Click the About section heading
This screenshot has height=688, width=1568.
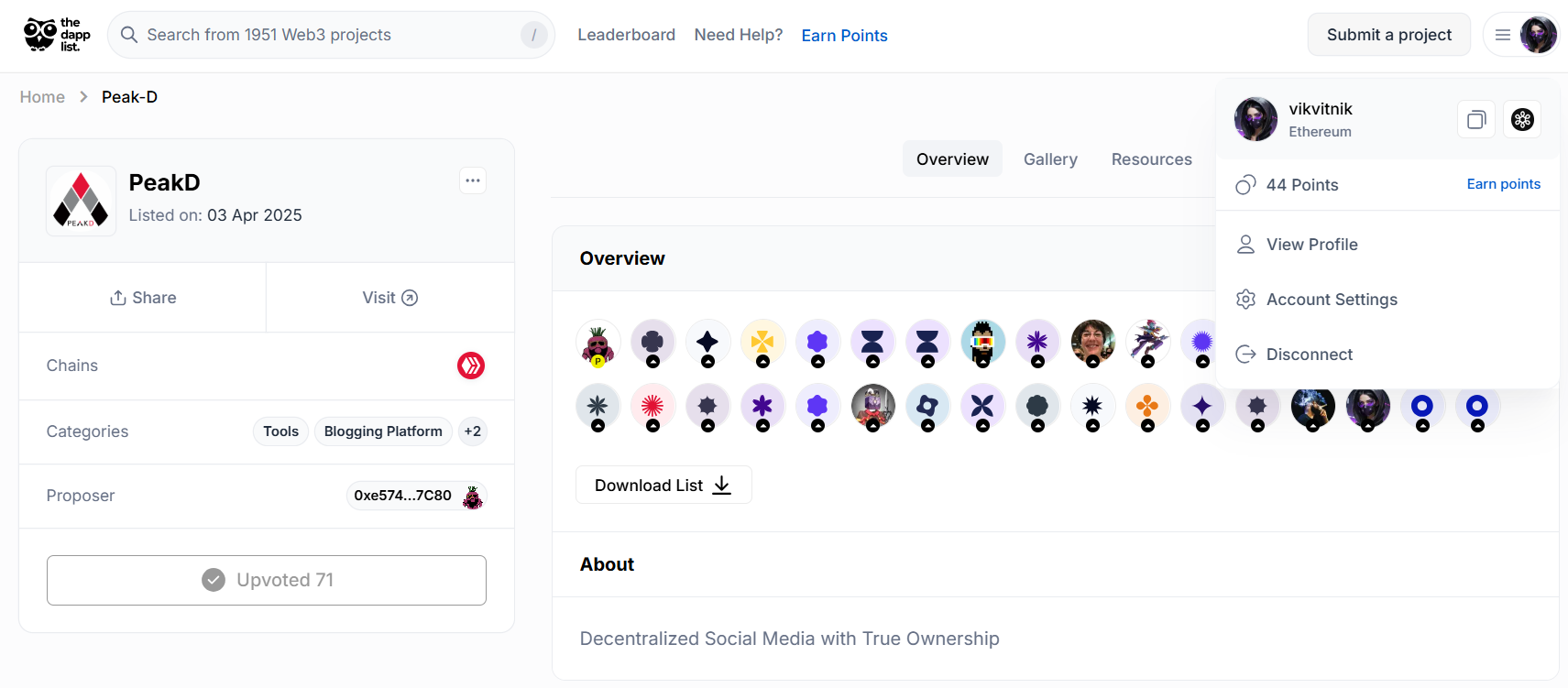[x=607, y=564]
